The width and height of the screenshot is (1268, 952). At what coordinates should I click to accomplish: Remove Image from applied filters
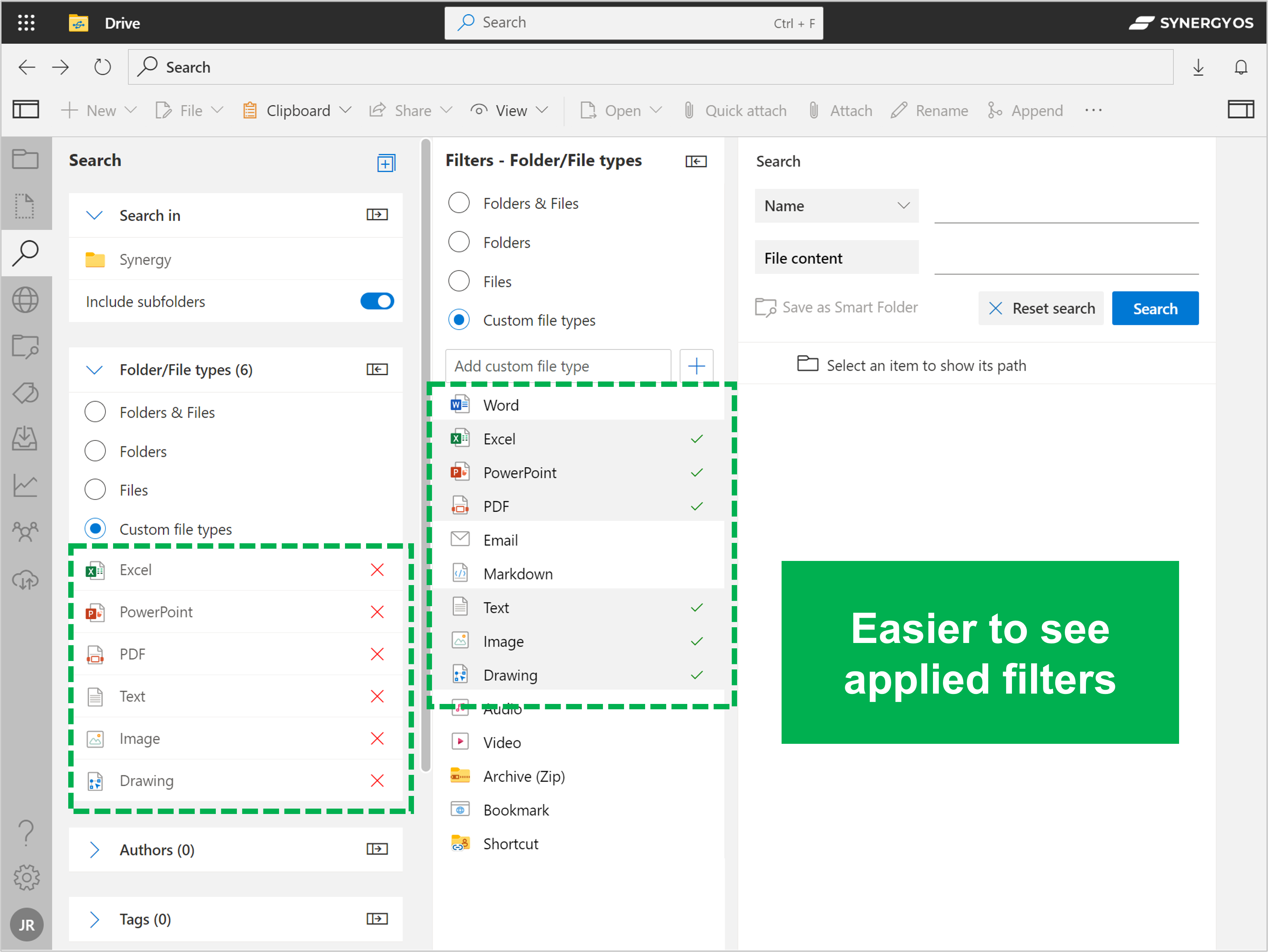click(377, 738)
